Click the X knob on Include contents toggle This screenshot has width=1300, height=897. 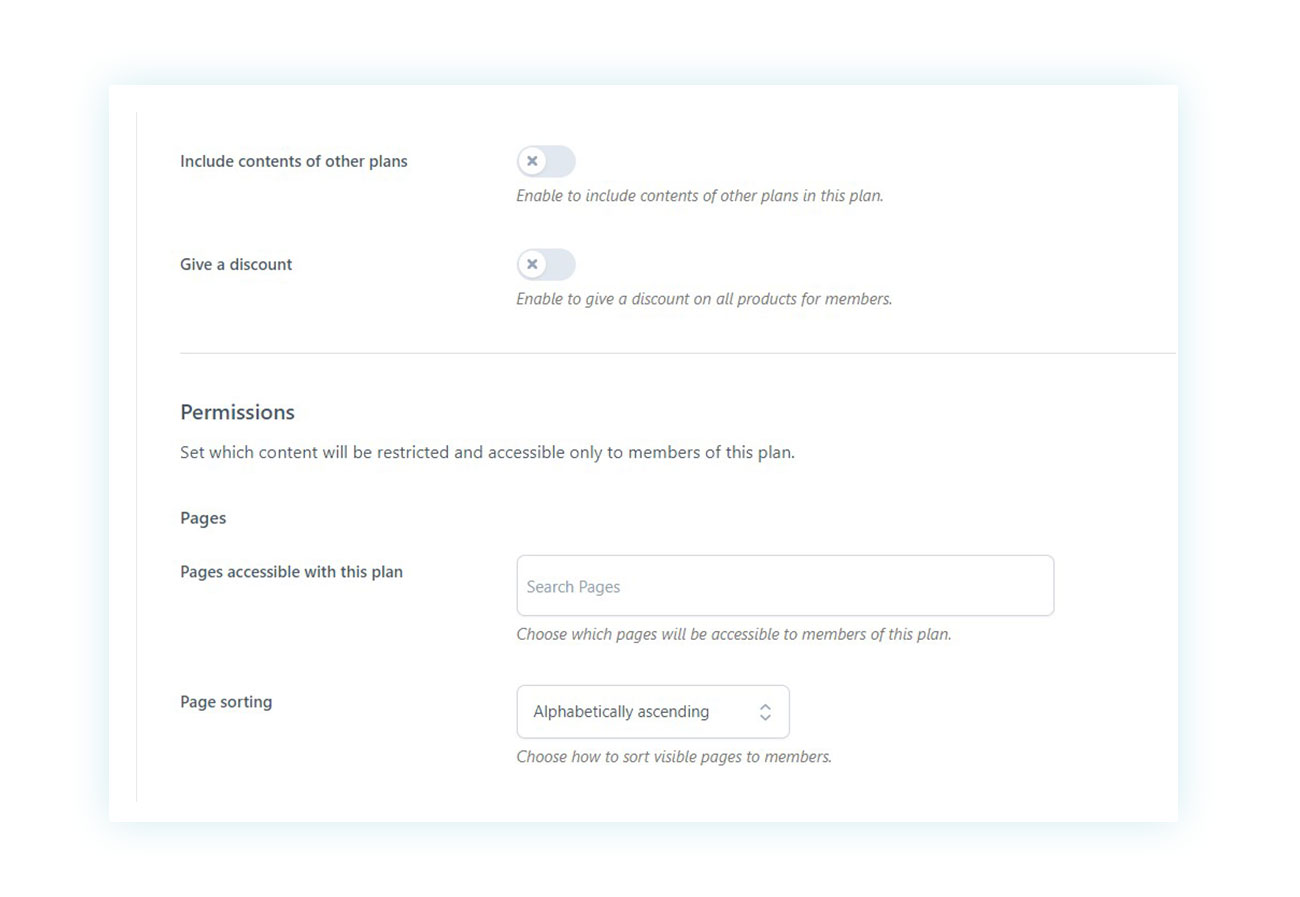pos(532,161)
